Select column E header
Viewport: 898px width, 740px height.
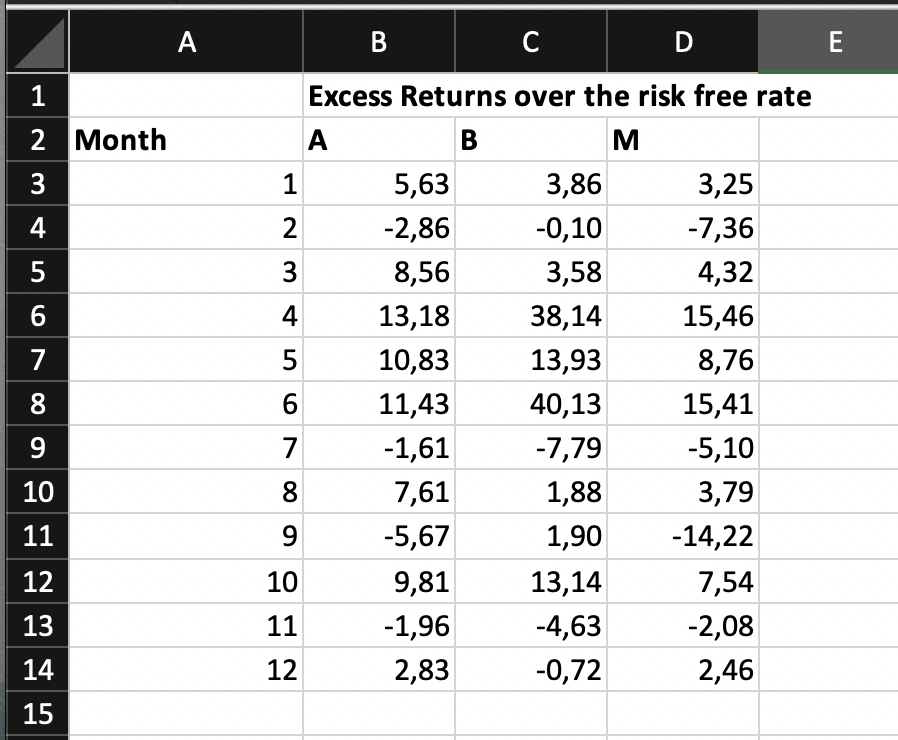834,42
